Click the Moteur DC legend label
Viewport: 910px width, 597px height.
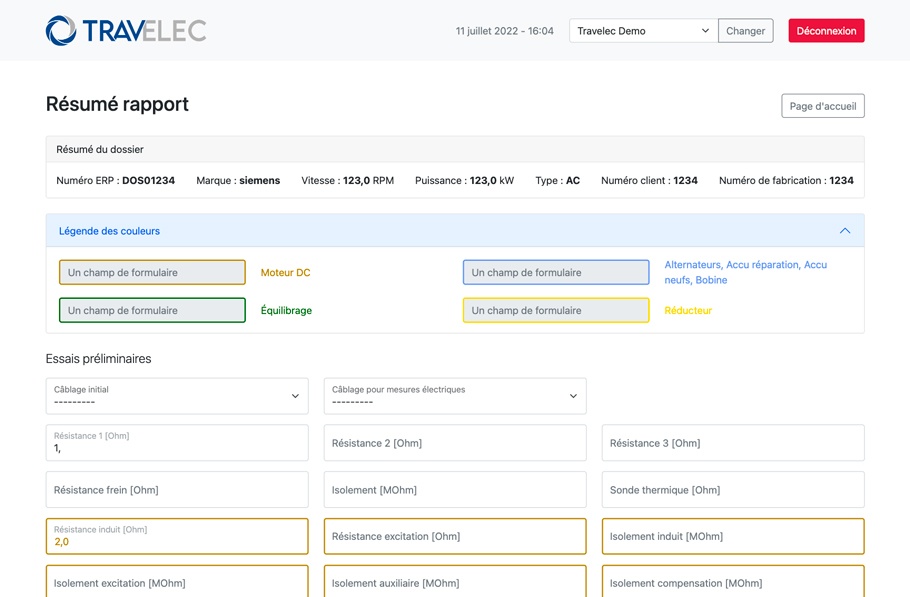[286, 273]
